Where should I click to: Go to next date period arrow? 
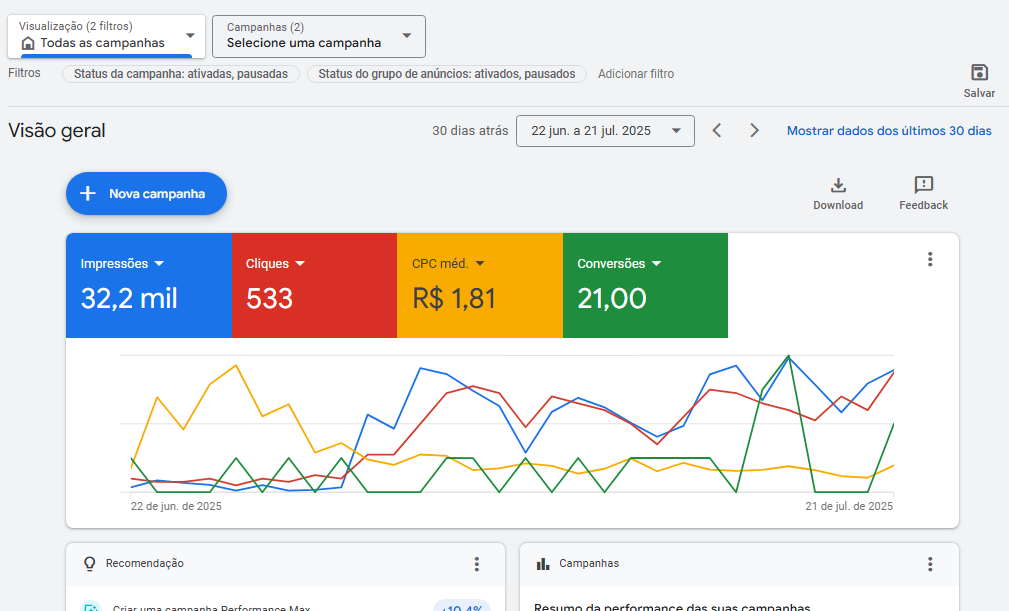(755, 131)
